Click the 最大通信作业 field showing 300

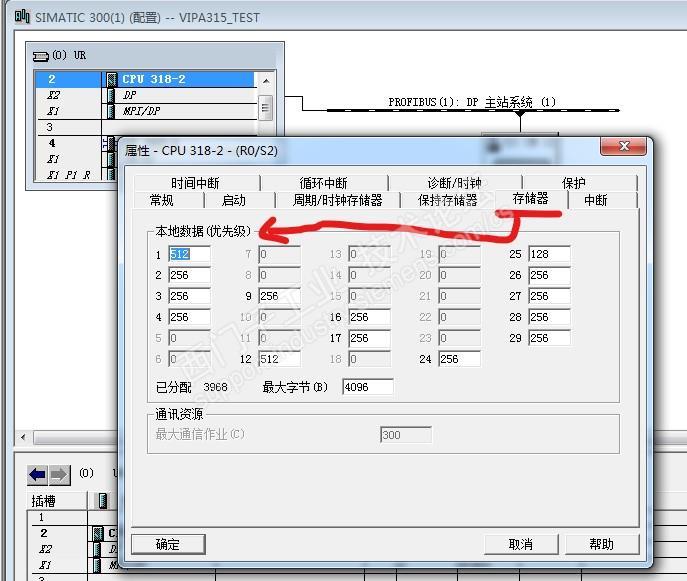point(406,435)
